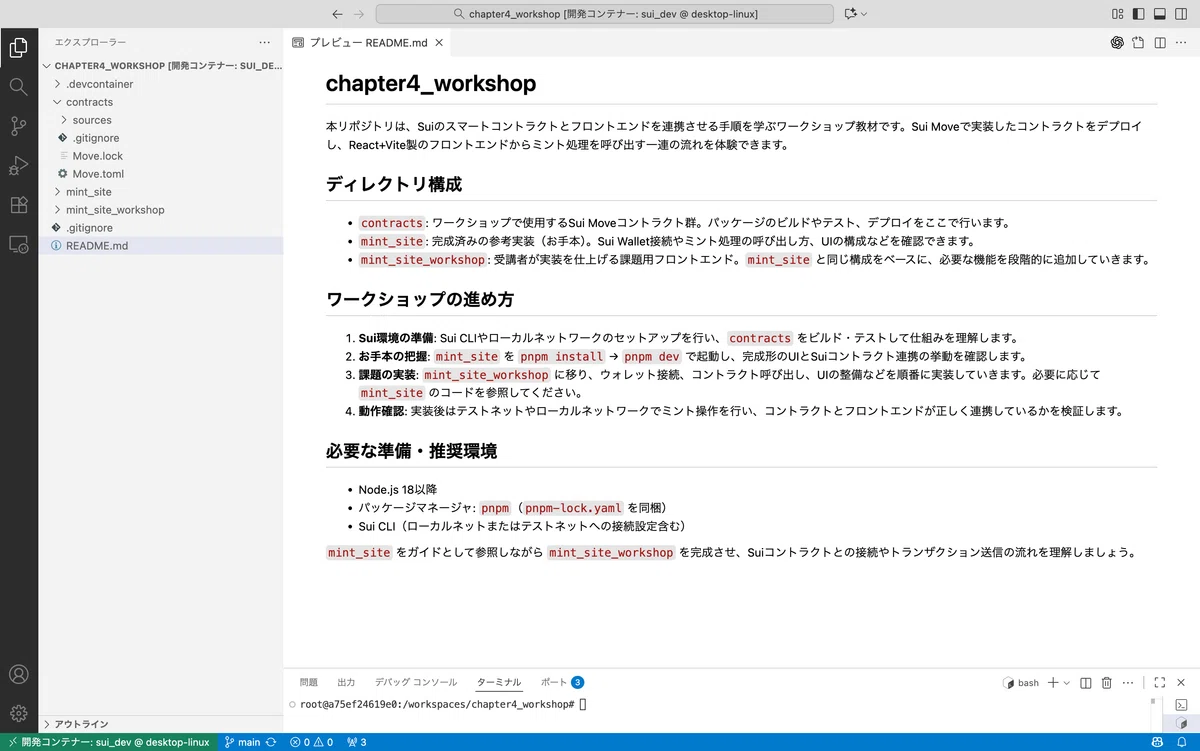This screenshot has width=1200, height=751.
Task: Open notifications bell in status bar
Action: 1182,742
